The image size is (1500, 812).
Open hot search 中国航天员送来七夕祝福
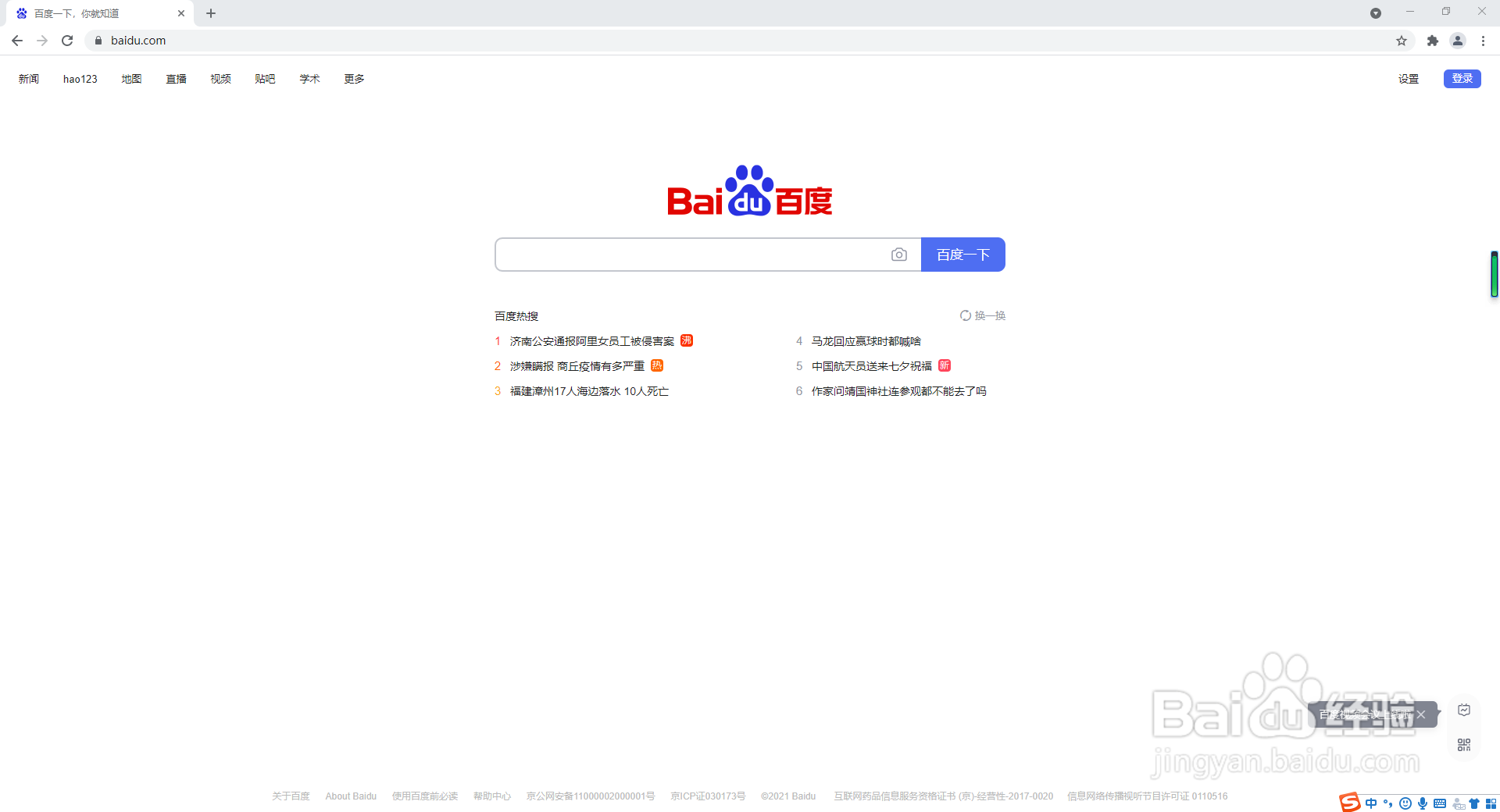tap(872, 366)
